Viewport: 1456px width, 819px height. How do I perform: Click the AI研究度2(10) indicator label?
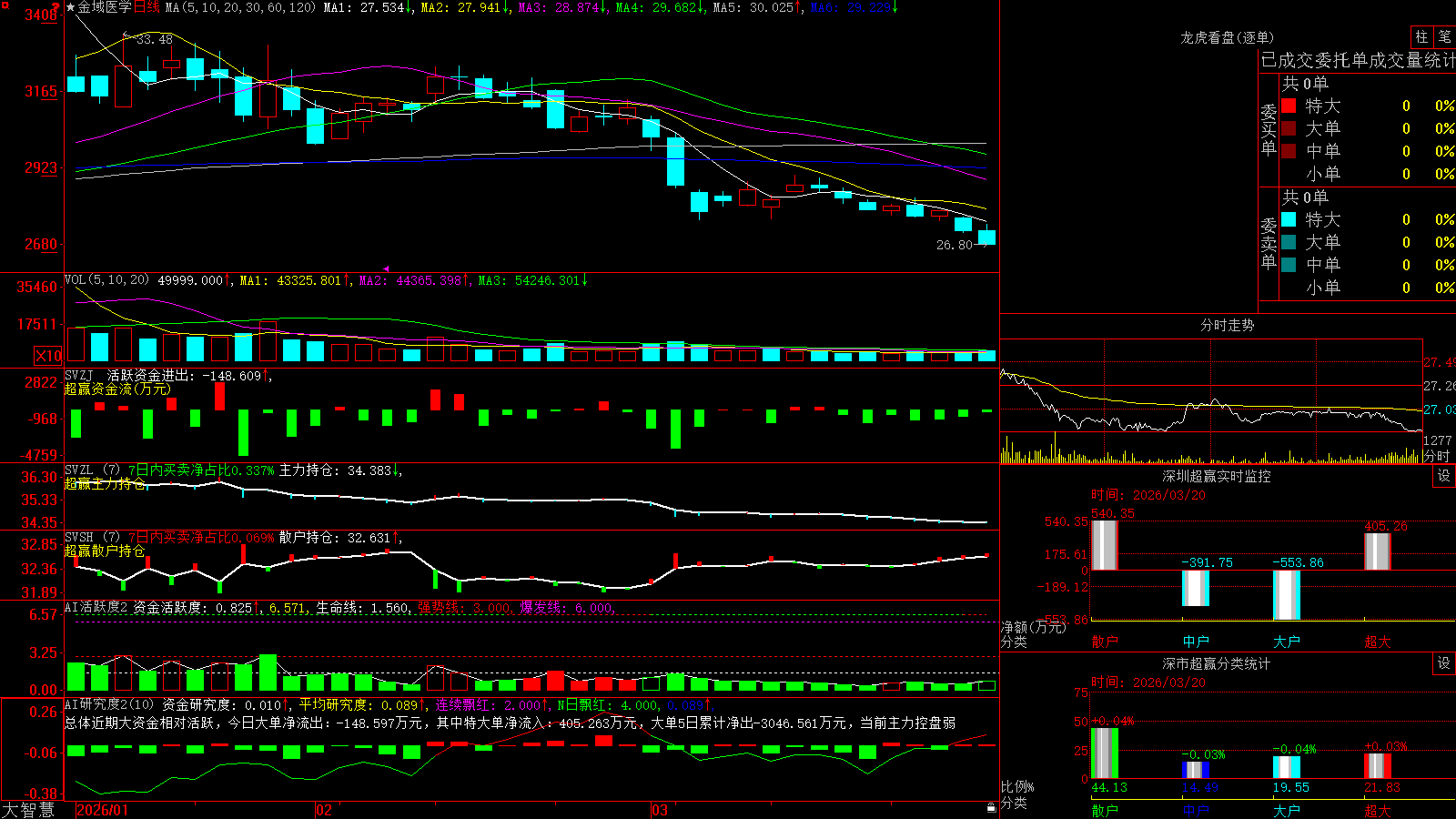click(x=109, y=704)
